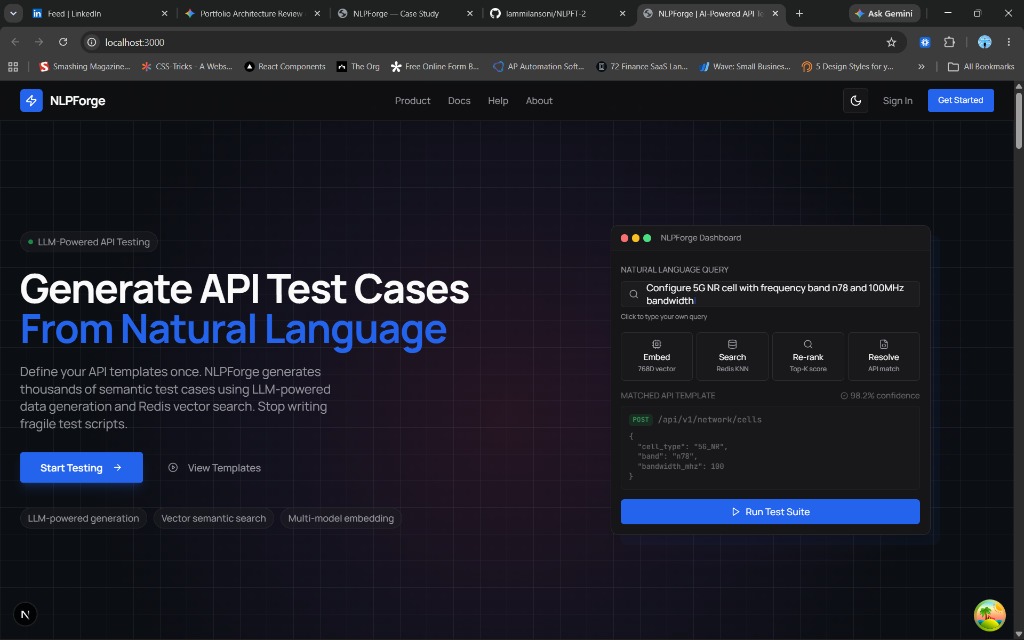Click the POST method badge

coord(641,420)
